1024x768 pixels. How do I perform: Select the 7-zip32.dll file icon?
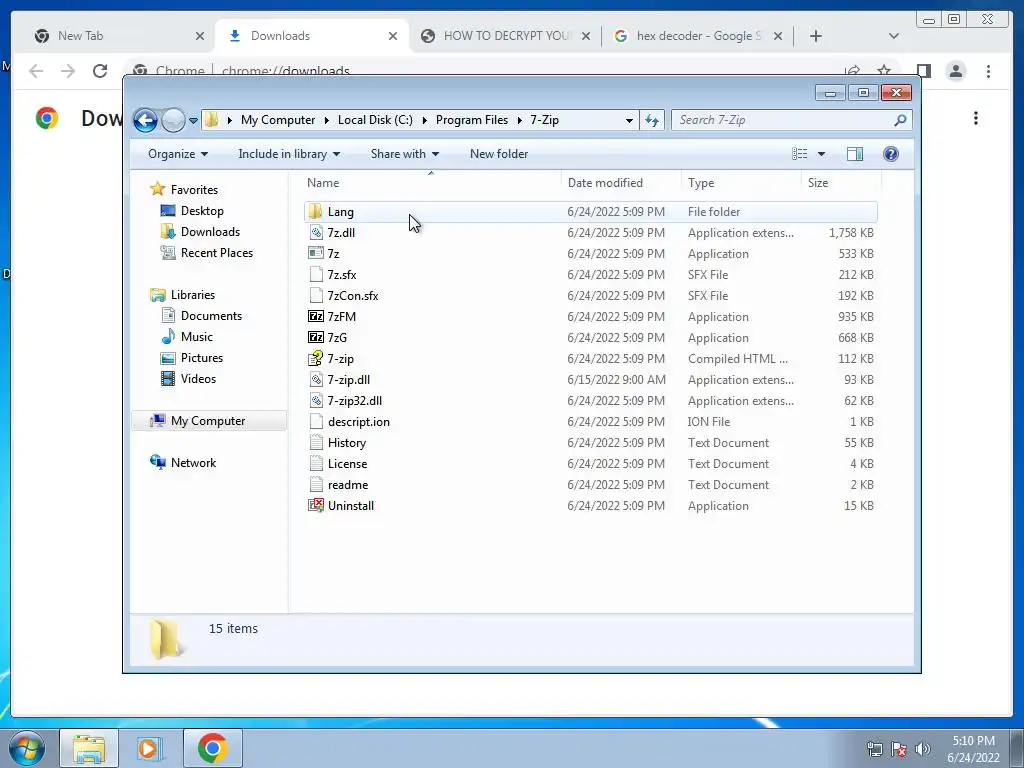[x=316, y=400]
